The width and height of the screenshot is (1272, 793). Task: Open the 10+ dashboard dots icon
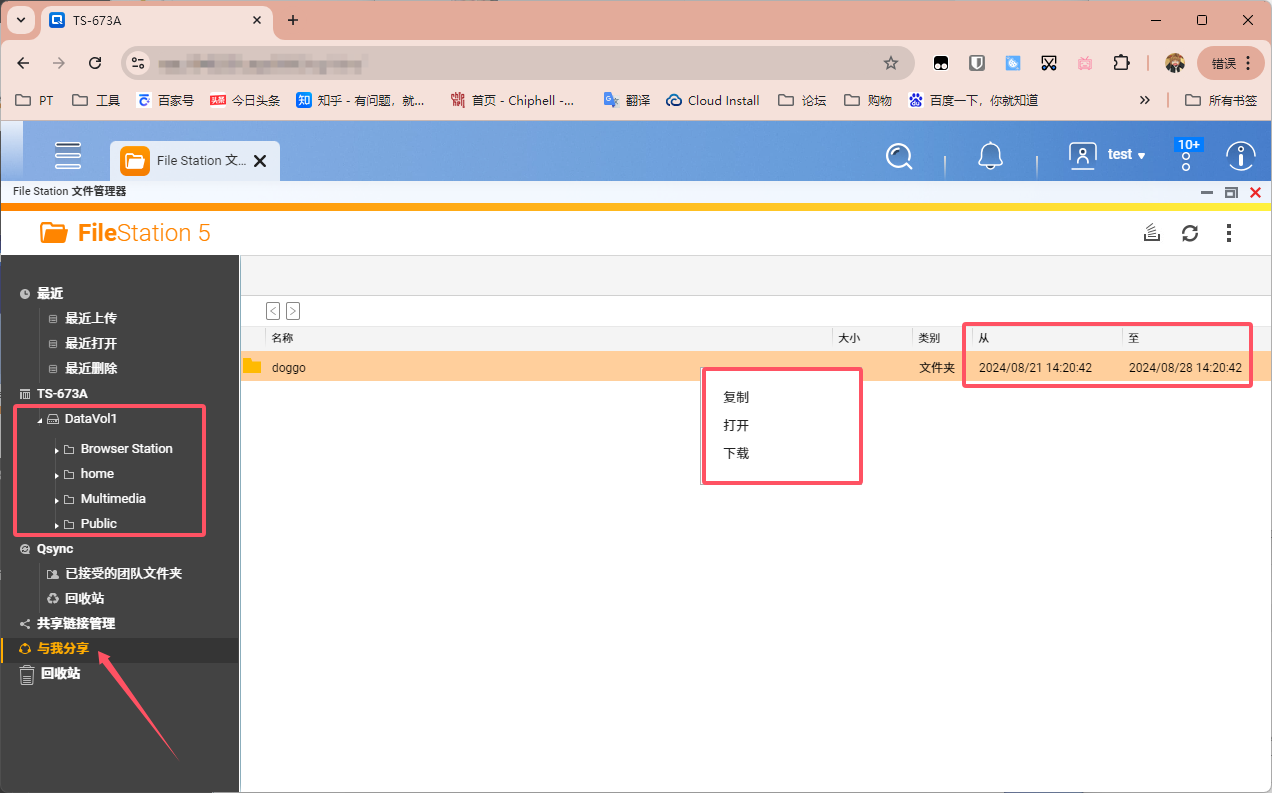tap(1189, 156)
